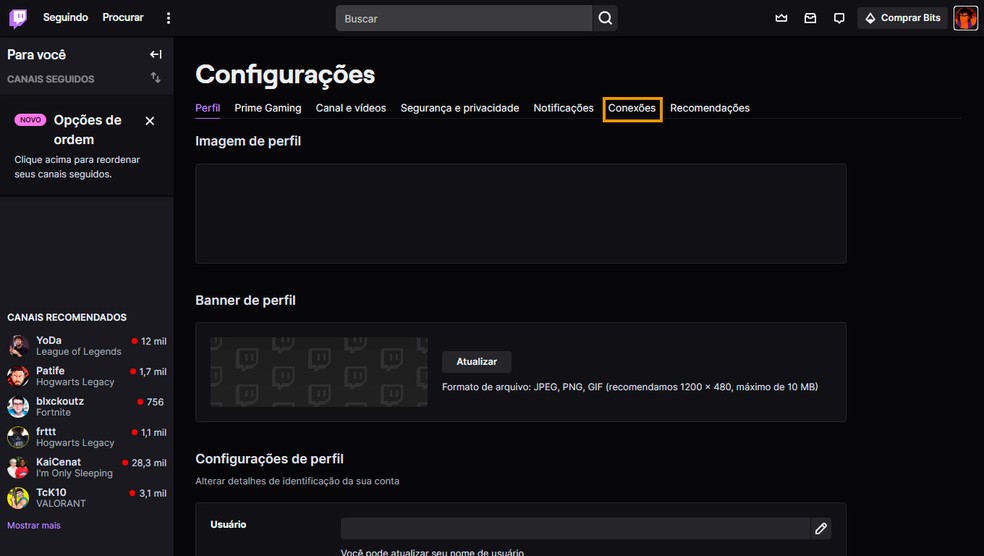Click the profile banner preview
This screenshot has width=984, height=556.
pos(319,372)
